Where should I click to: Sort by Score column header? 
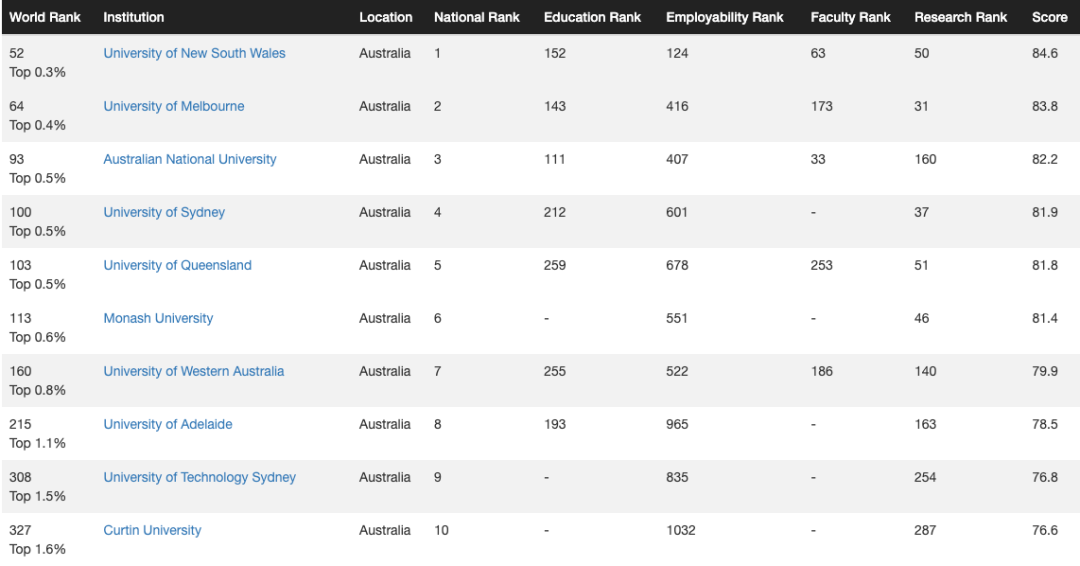tap(1049, 17)
